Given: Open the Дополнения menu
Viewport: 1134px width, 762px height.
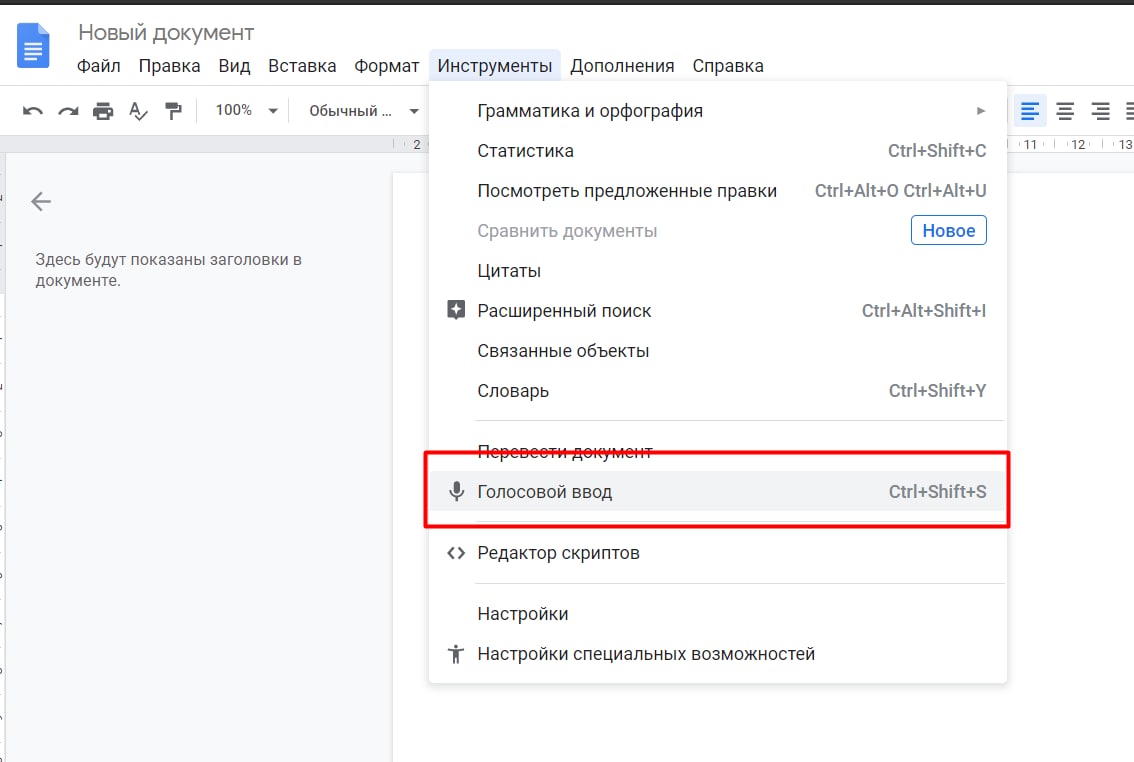Looking at the screenshot, I should (x=622, y=66).
